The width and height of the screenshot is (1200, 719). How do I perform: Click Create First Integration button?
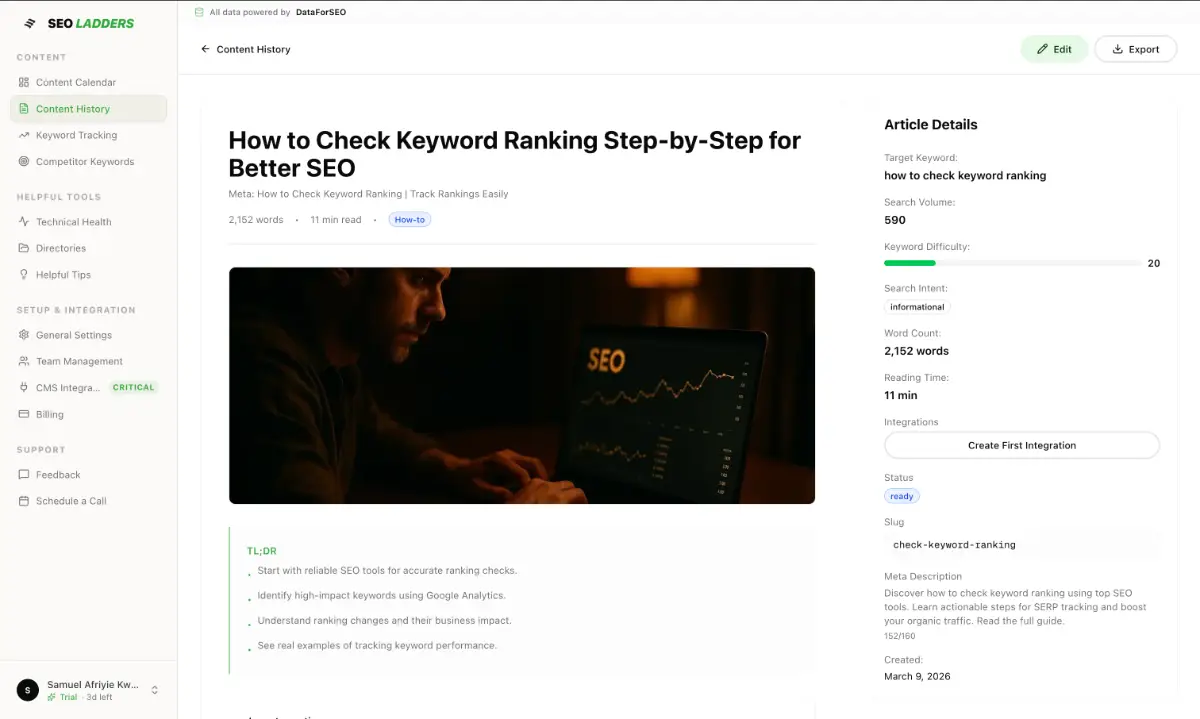pos(1022,445)
